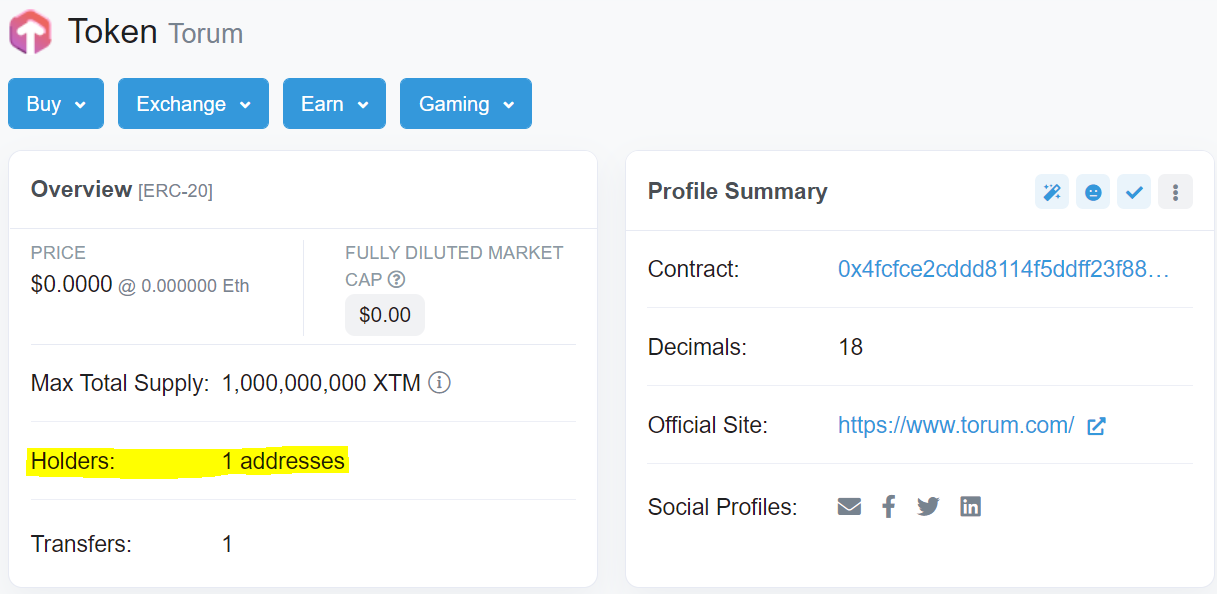Click the 'Token' page title text
Image resolution: width=1217 pixels, height=594 pixels.
113,31
